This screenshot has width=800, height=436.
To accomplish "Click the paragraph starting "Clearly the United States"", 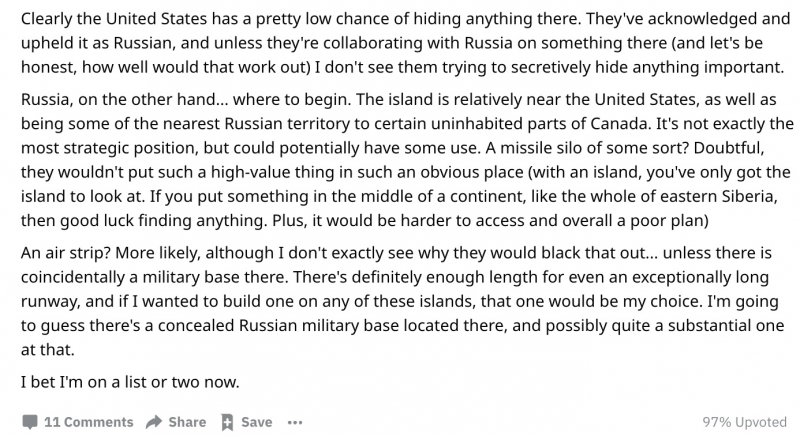I will point(406,43).
